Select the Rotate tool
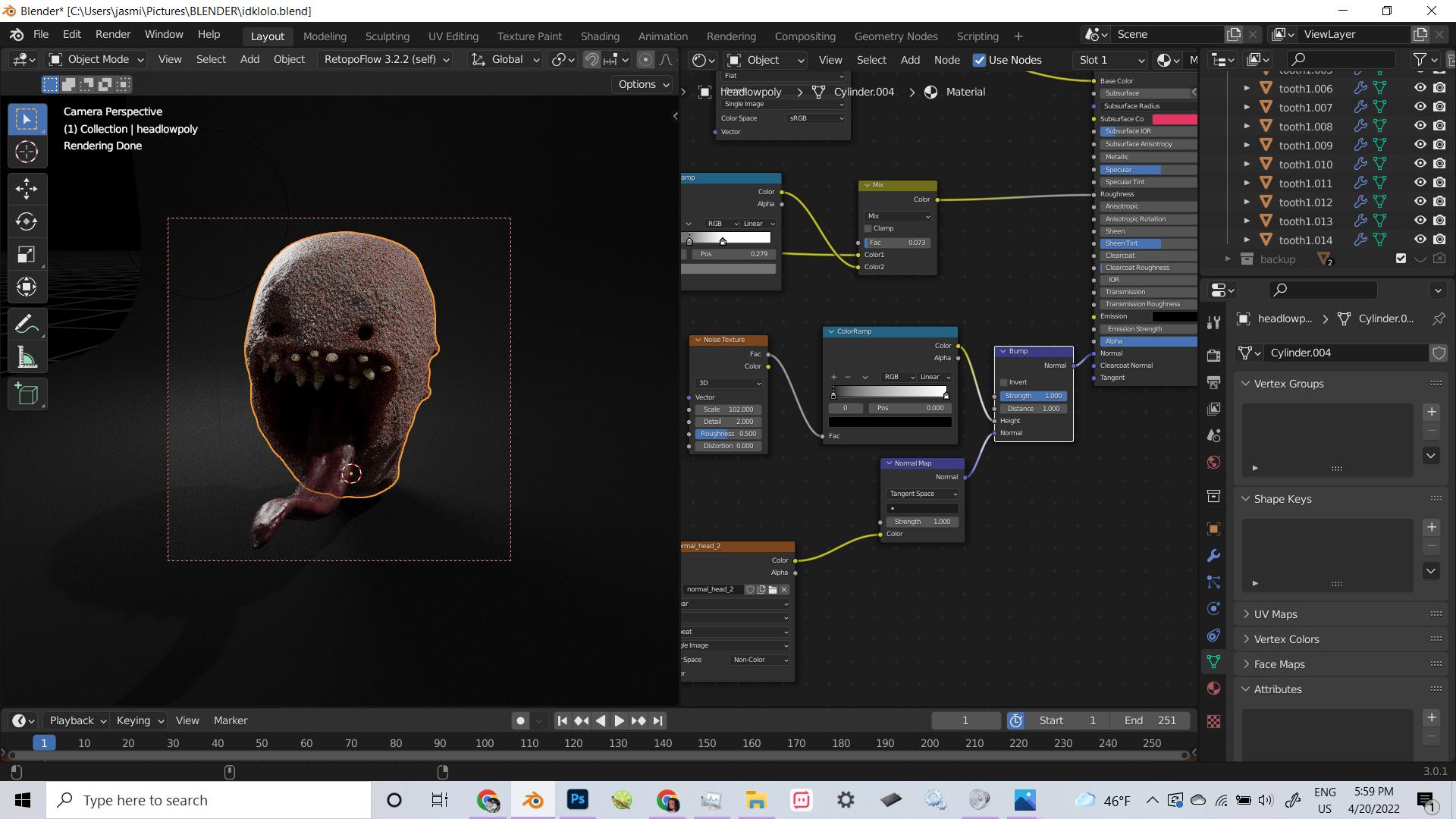1456x819 pixels. (27, 221)
